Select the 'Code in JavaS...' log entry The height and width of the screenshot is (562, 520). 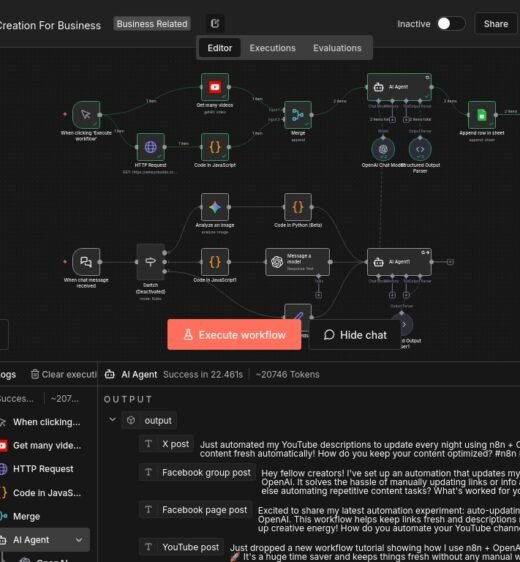click(x=45, y=493)
